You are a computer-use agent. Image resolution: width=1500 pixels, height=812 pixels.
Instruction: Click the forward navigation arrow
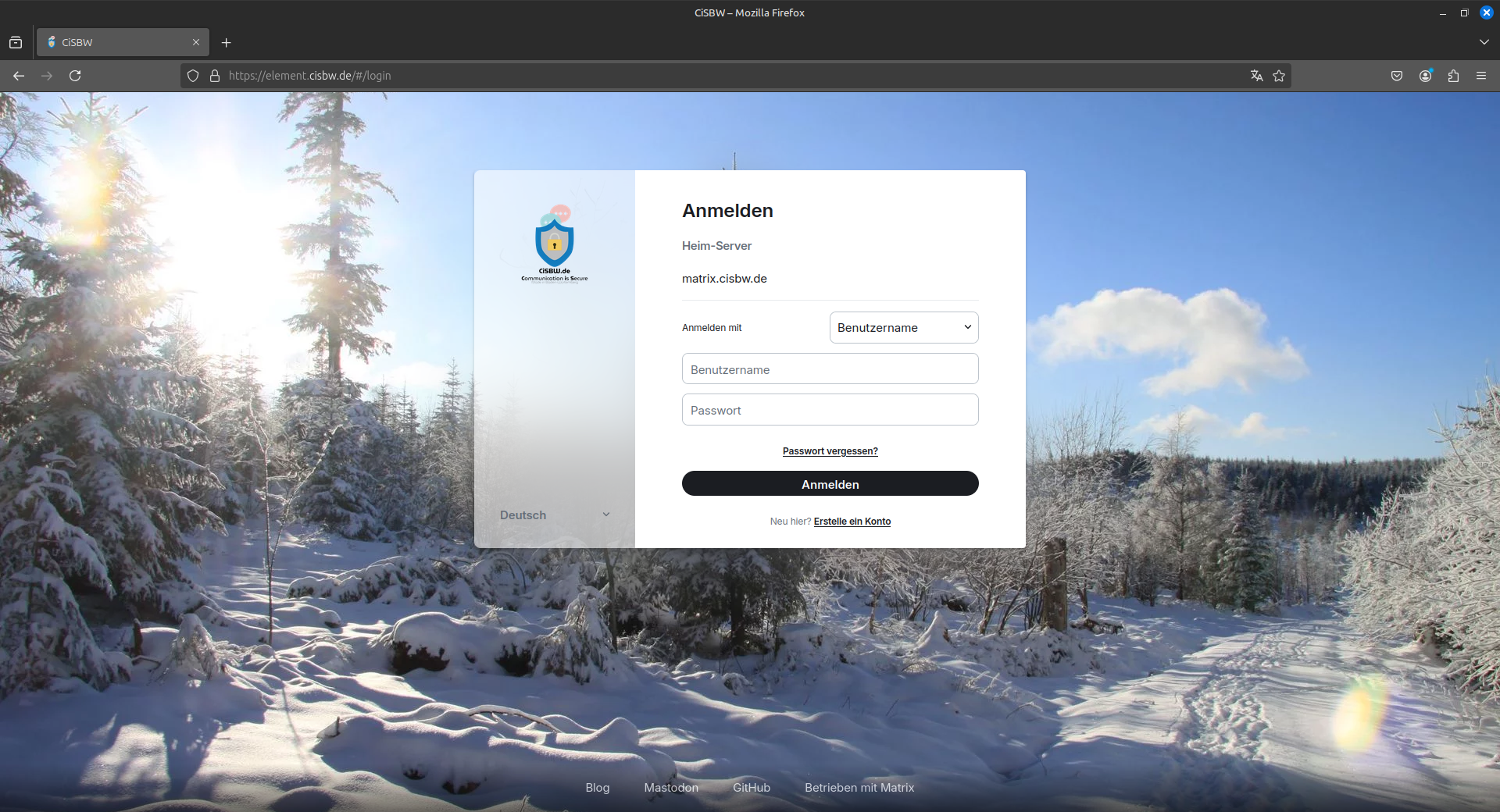[x=47, y=76]
